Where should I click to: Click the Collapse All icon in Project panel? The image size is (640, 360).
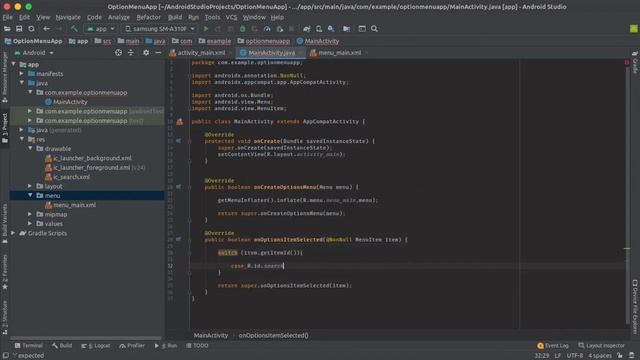pos(131,53)
